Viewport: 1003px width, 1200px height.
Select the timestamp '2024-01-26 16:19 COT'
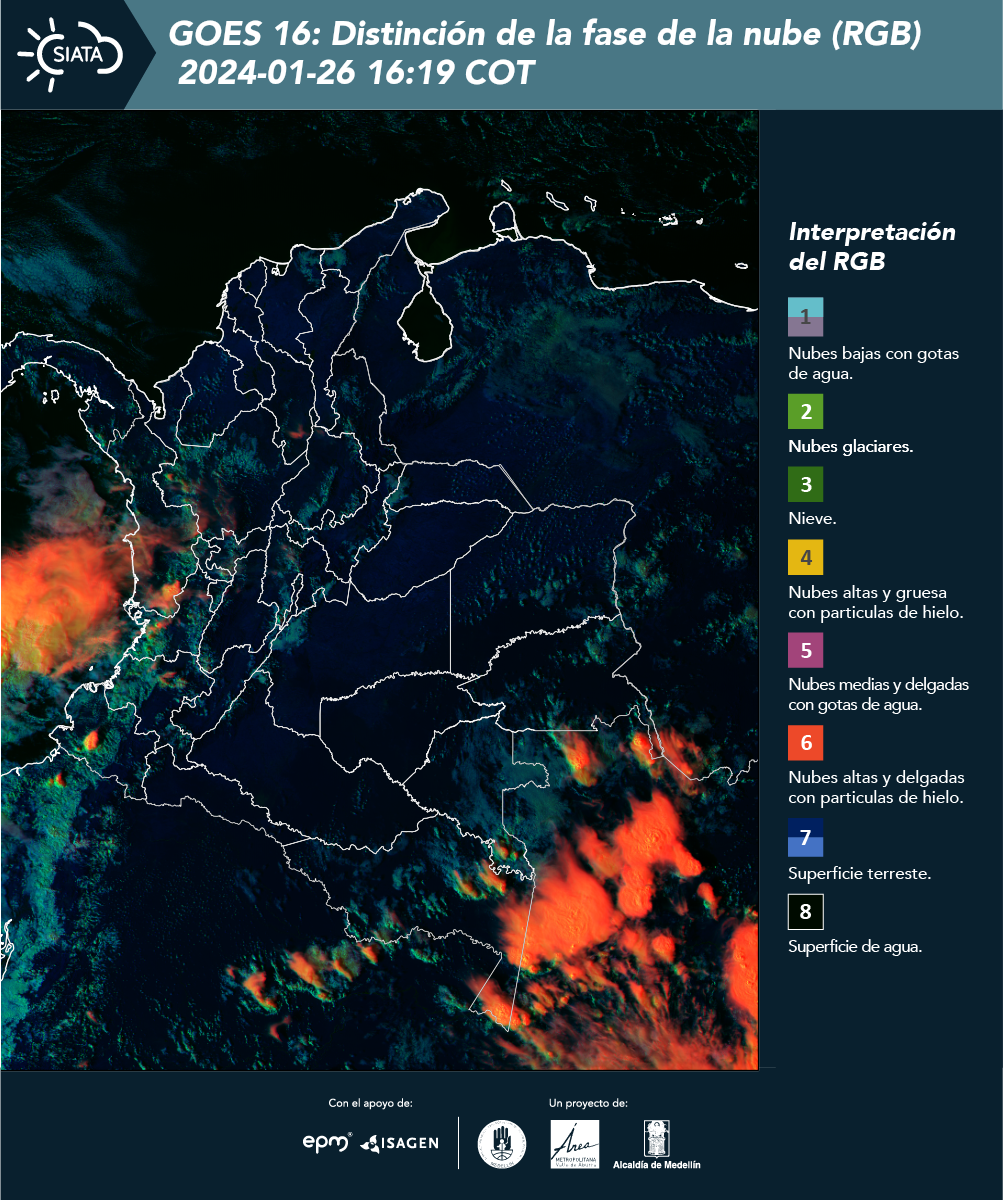[356, 73]
